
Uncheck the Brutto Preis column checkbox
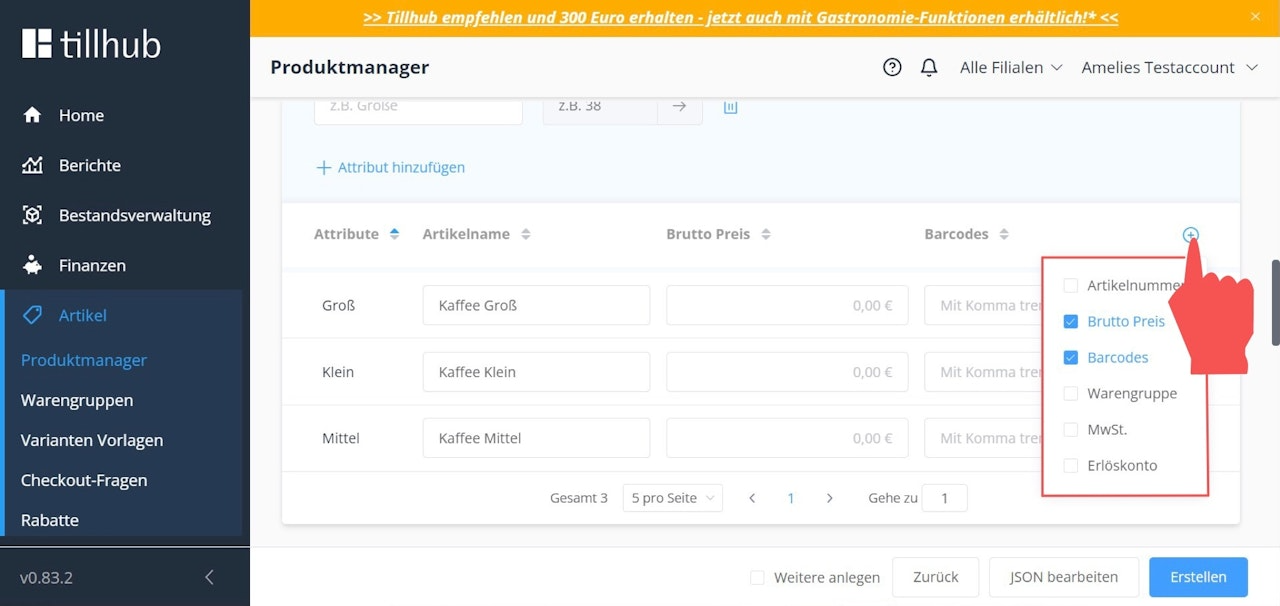click(1071, 321)
